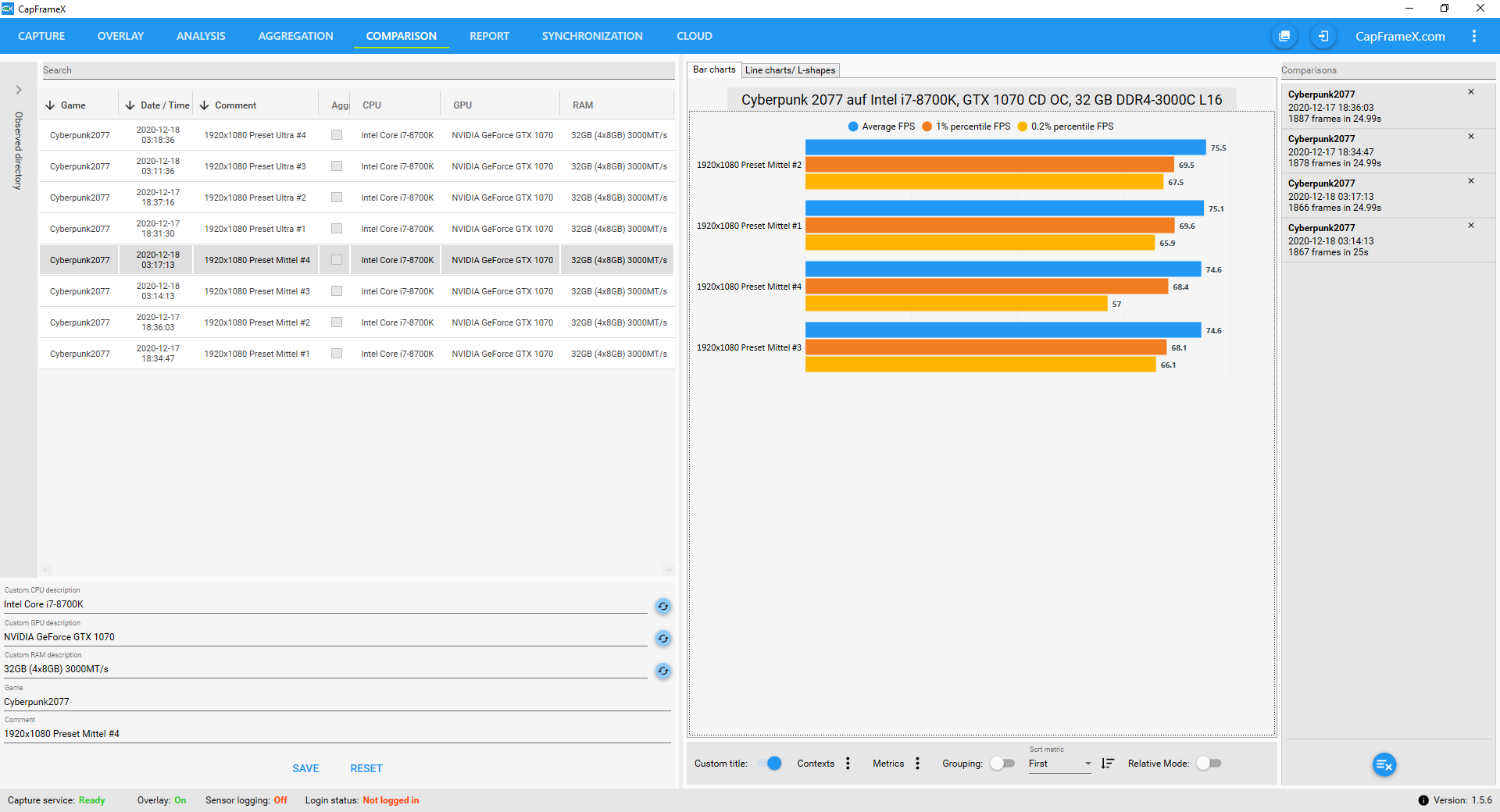Switch to the OVERLAY tab
Image resolution: width=1500 pixels, height=812 pixels.
pos(120,36)
